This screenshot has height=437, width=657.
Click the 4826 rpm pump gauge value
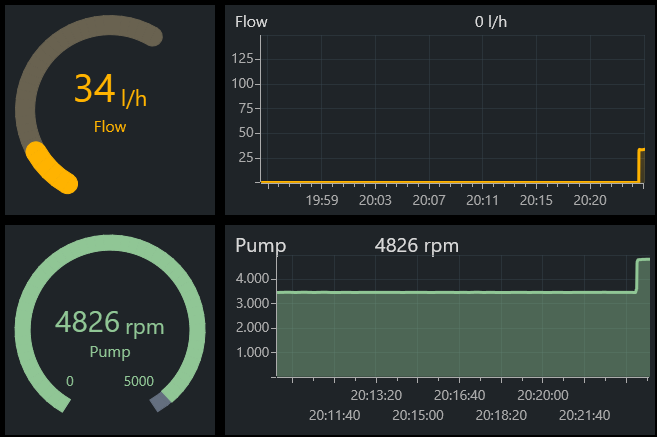[x=109, y=323]
